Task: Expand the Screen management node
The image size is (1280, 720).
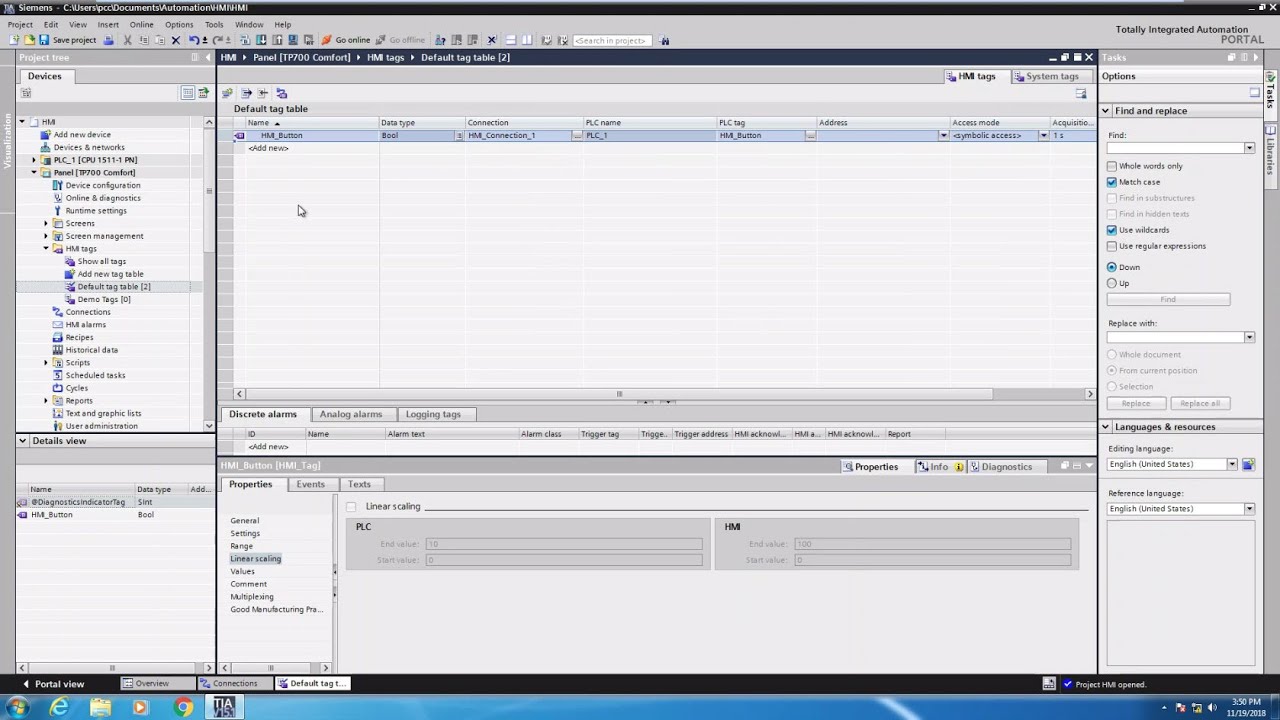Action: (45, 236)
